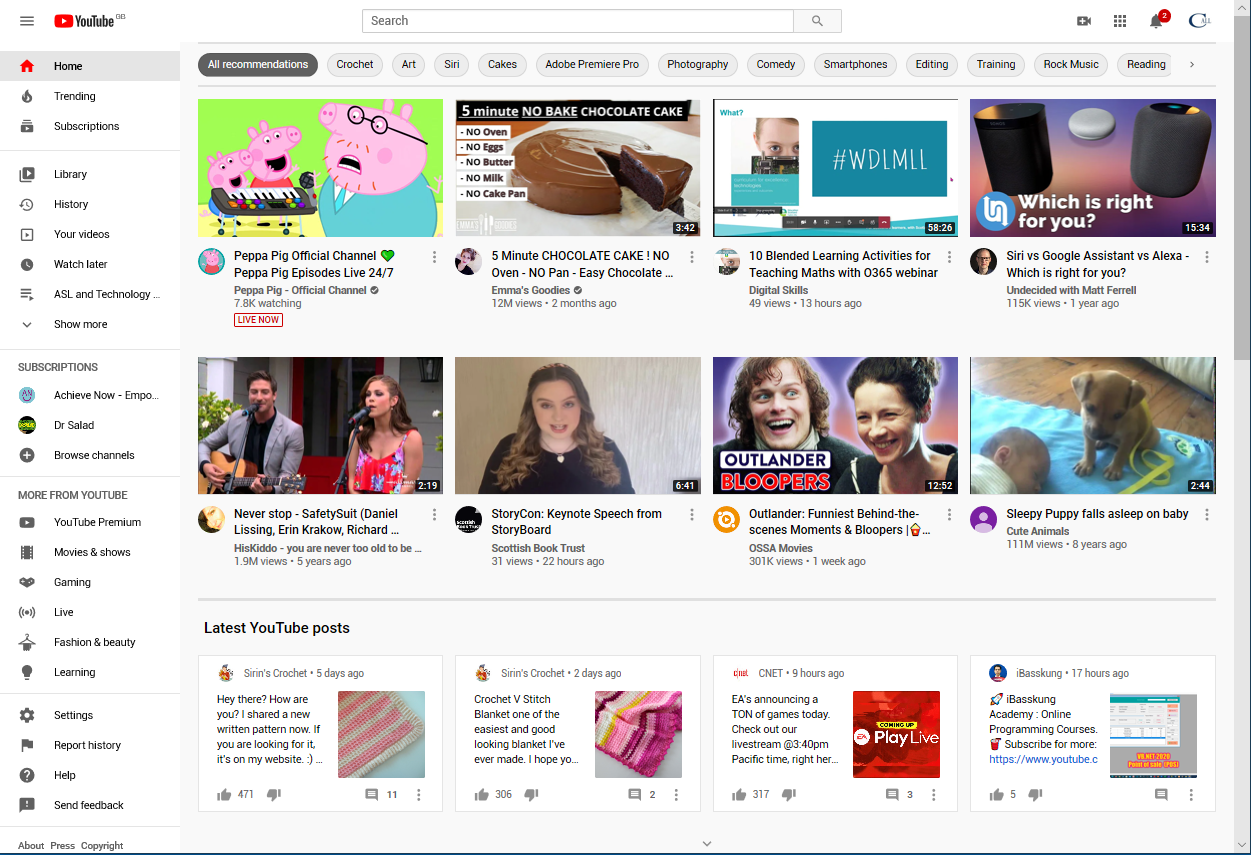
Task: Open options menu for Outlander Bloopers video
Action: [x=949, y=515]
